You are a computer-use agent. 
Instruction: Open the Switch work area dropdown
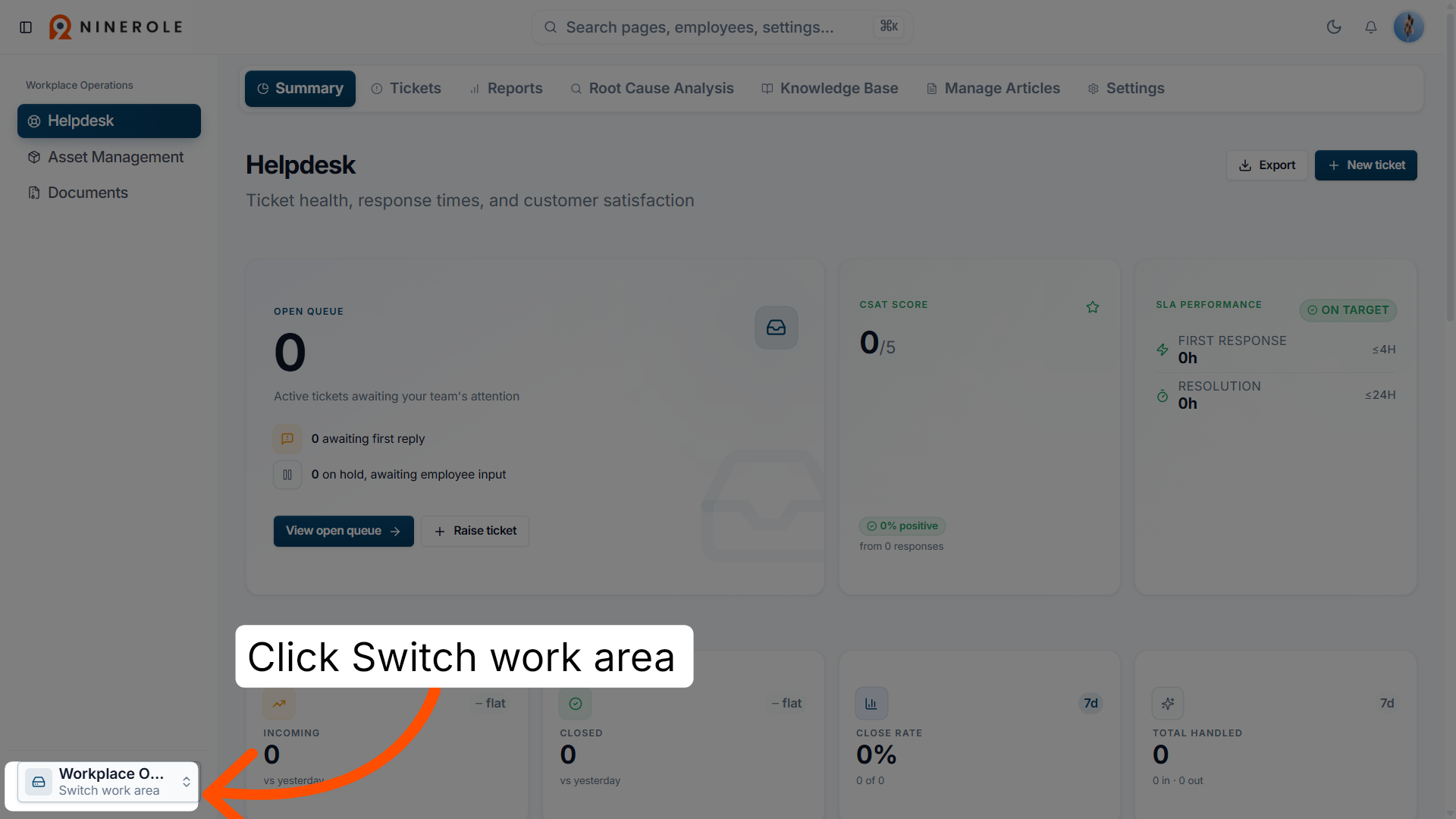pyautogui.click(x=108, y=782)
